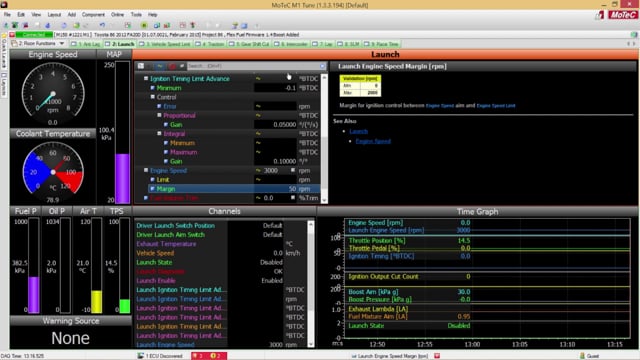
Task: Click the yellow wave icon on Integral row
Action: point(258,133)
